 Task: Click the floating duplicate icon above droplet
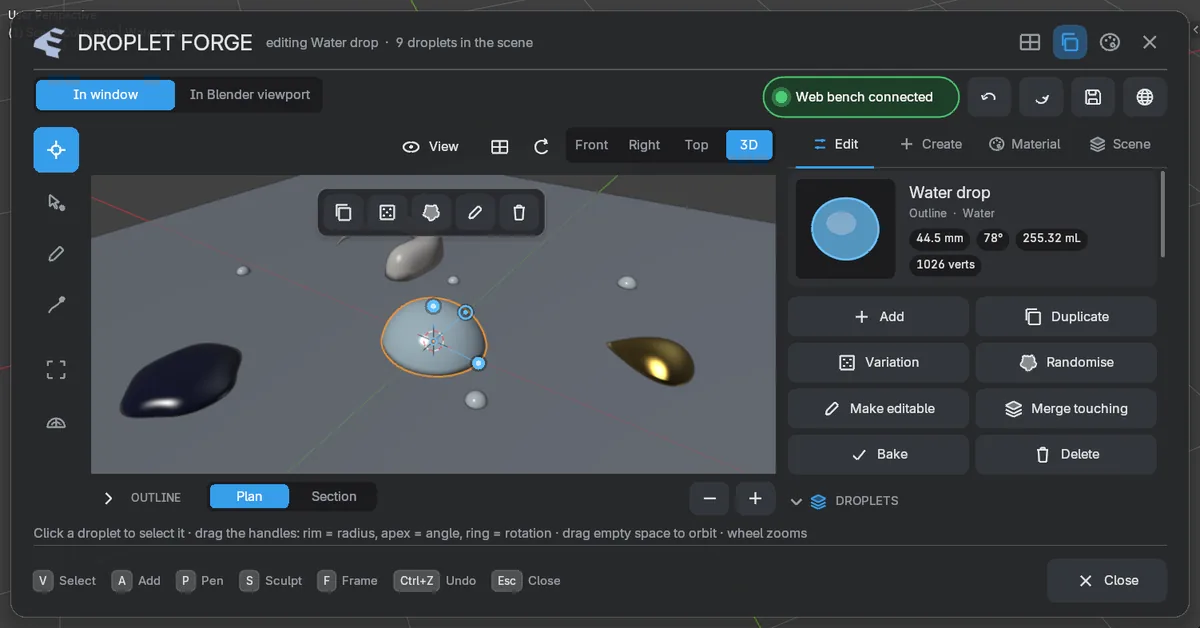pyautogui.click(x=343, y=212)
